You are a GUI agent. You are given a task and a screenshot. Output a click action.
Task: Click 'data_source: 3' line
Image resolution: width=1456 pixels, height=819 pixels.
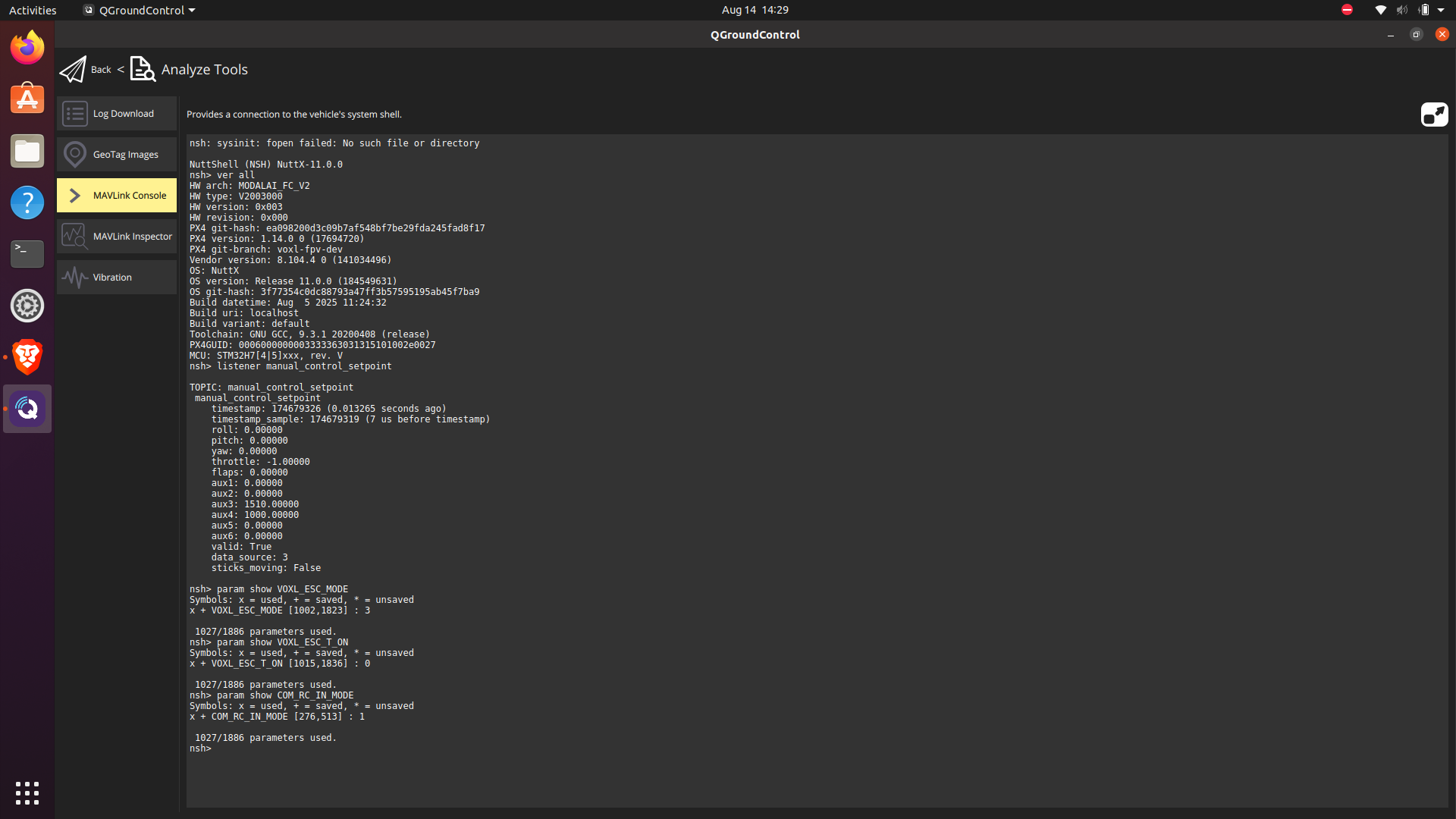tap(249, 557)
